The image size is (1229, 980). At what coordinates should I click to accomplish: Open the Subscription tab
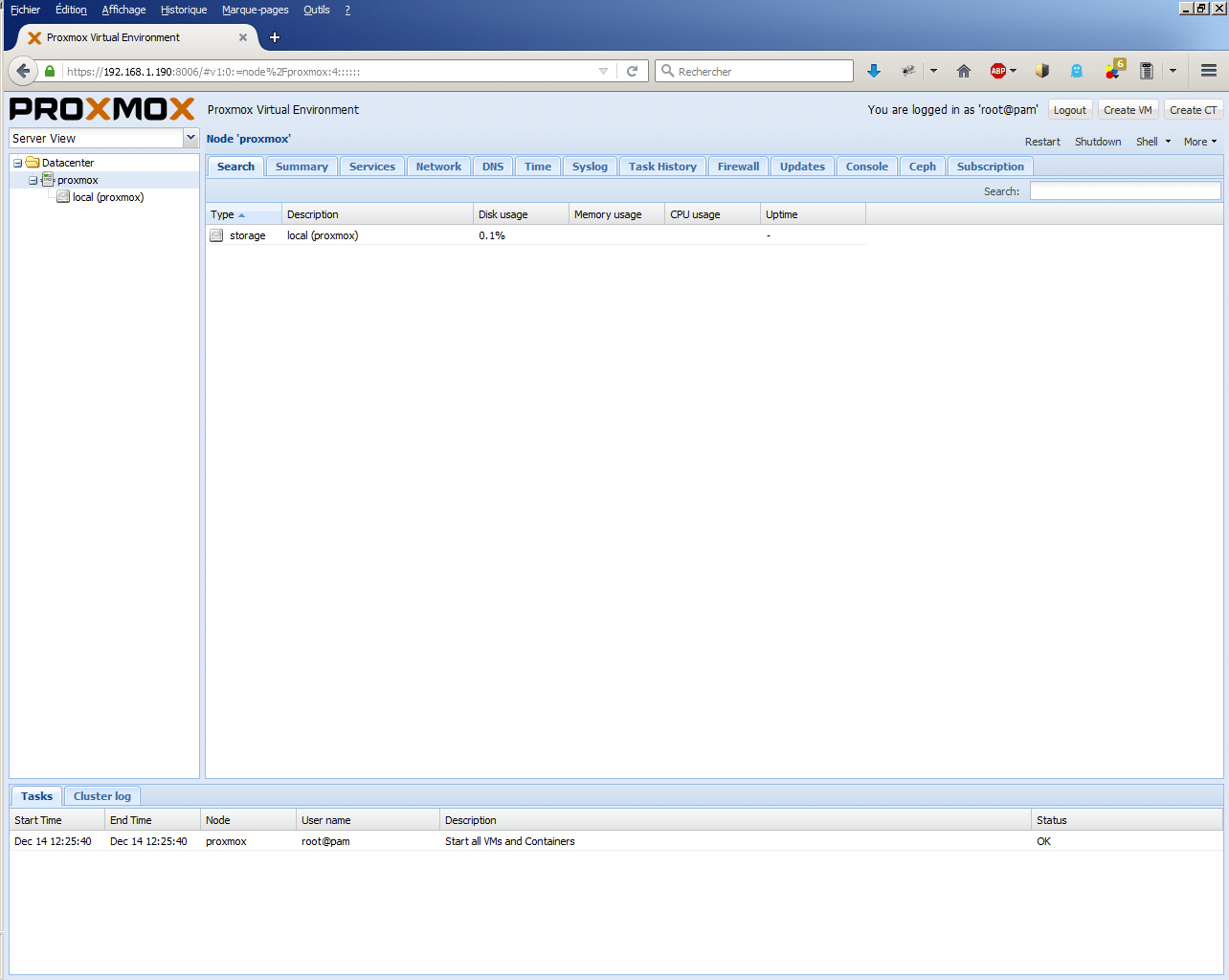(x=991, y=167)
